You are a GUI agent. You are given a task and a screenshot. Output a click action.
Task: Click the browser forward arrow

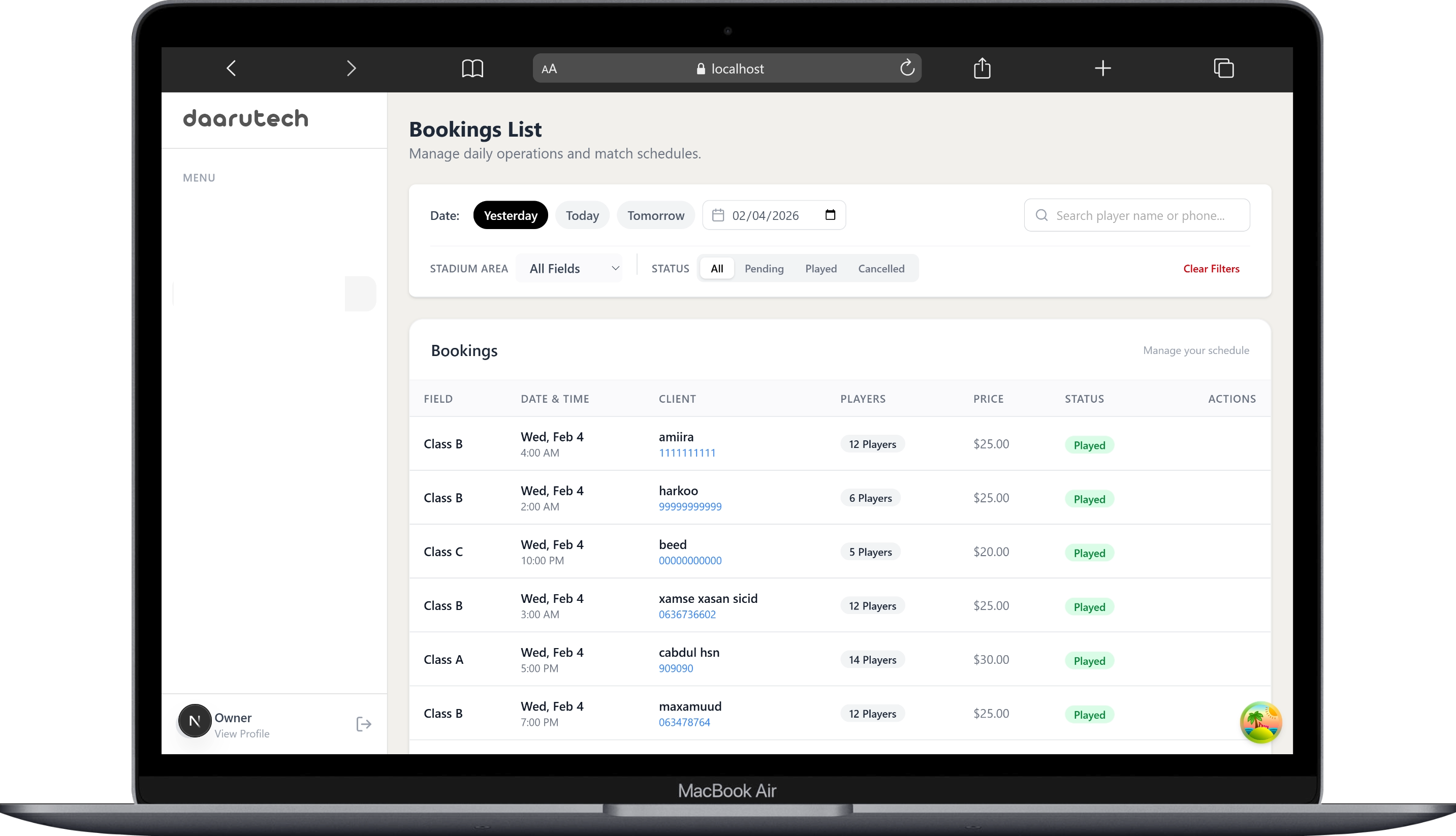352,69
